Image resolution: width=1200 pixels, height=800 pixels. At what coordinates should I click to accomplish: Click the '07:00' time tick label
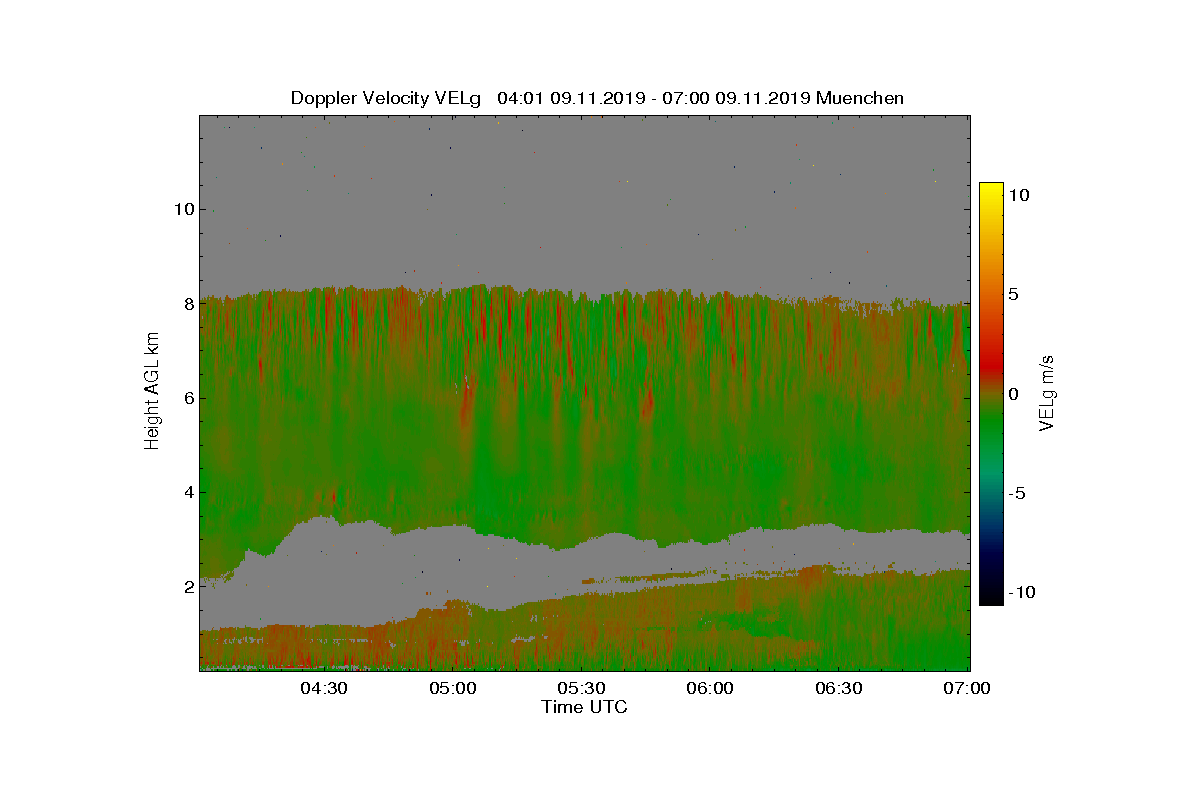point(967,689)
